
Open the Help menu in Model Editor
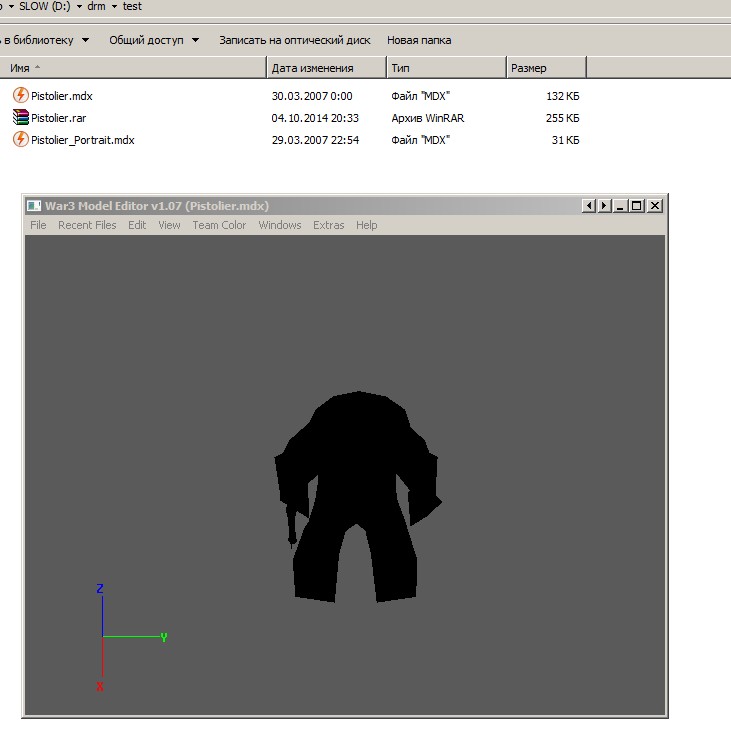point(367,225)
